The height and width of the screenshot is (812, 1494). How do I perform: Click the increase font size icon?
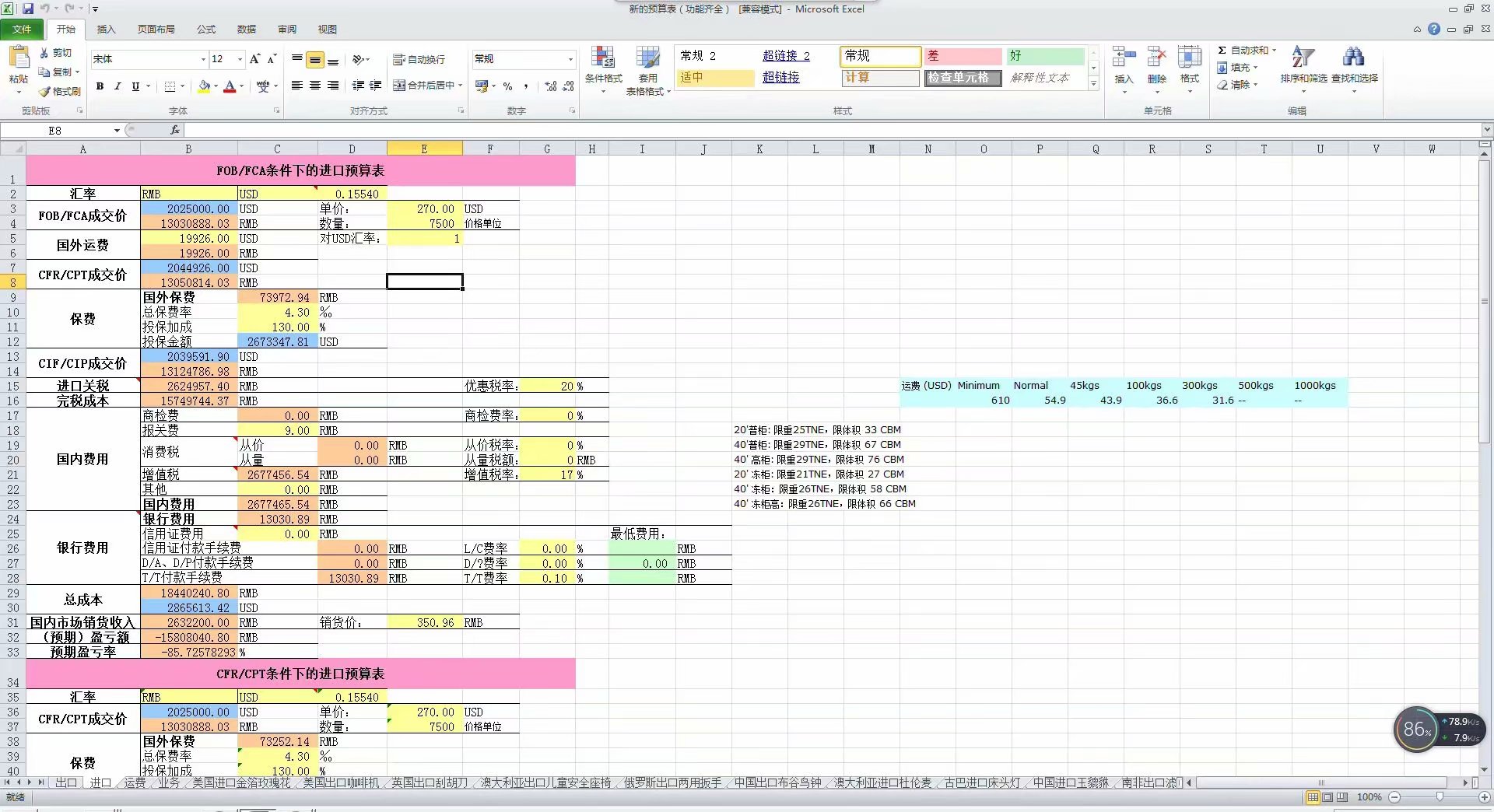[254, 59]
